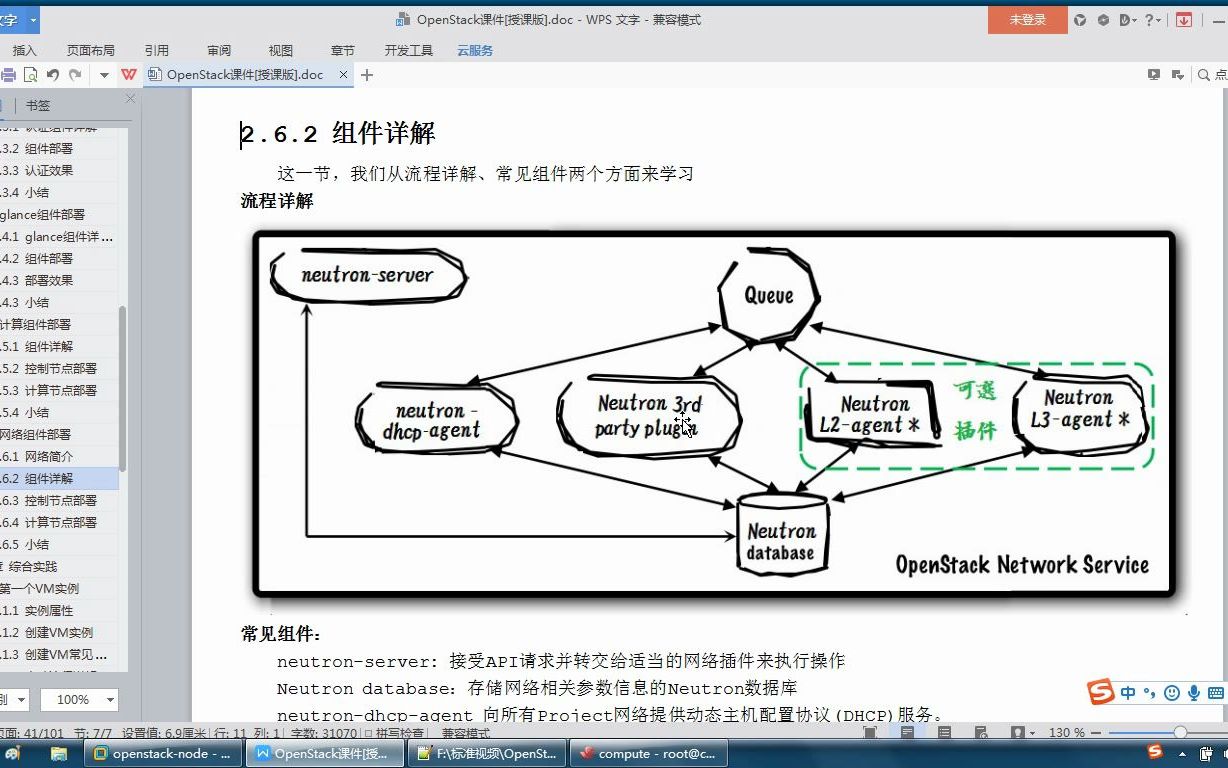The height and width of the screenshot is (768, 1228).
Task: Click 字数: 31070 in status bar
Action: pos(323,733)
